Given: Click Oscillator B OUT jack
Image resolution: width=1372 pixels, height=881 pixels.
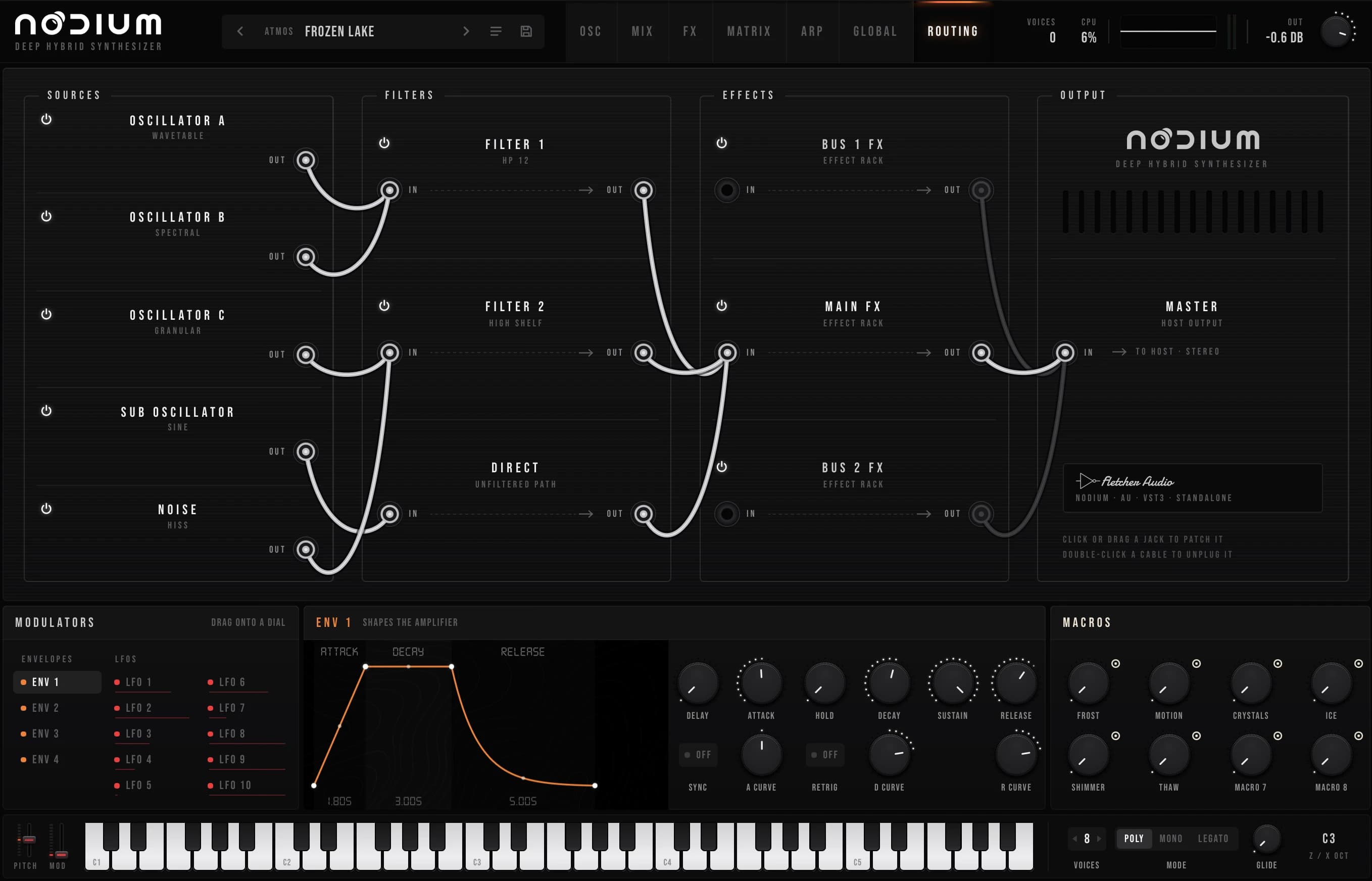Looking at the screenshot, I should [306, 256].
